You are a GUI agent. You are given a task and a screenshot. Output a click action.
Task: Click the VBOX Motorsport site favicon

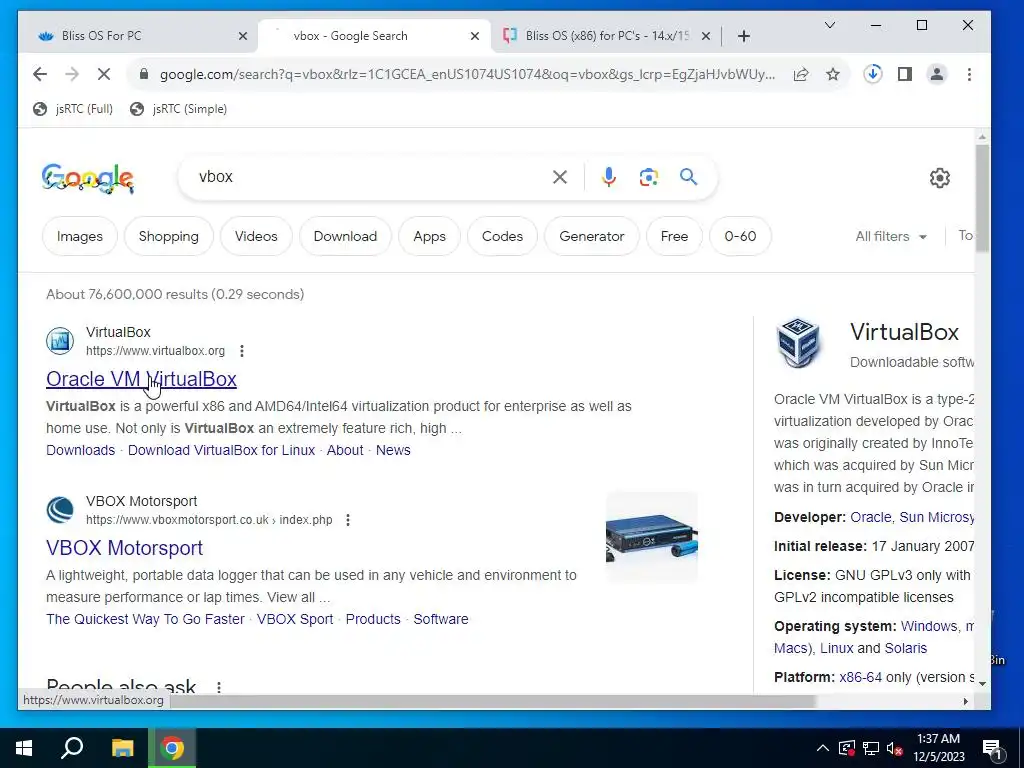[x=60, y=510]
